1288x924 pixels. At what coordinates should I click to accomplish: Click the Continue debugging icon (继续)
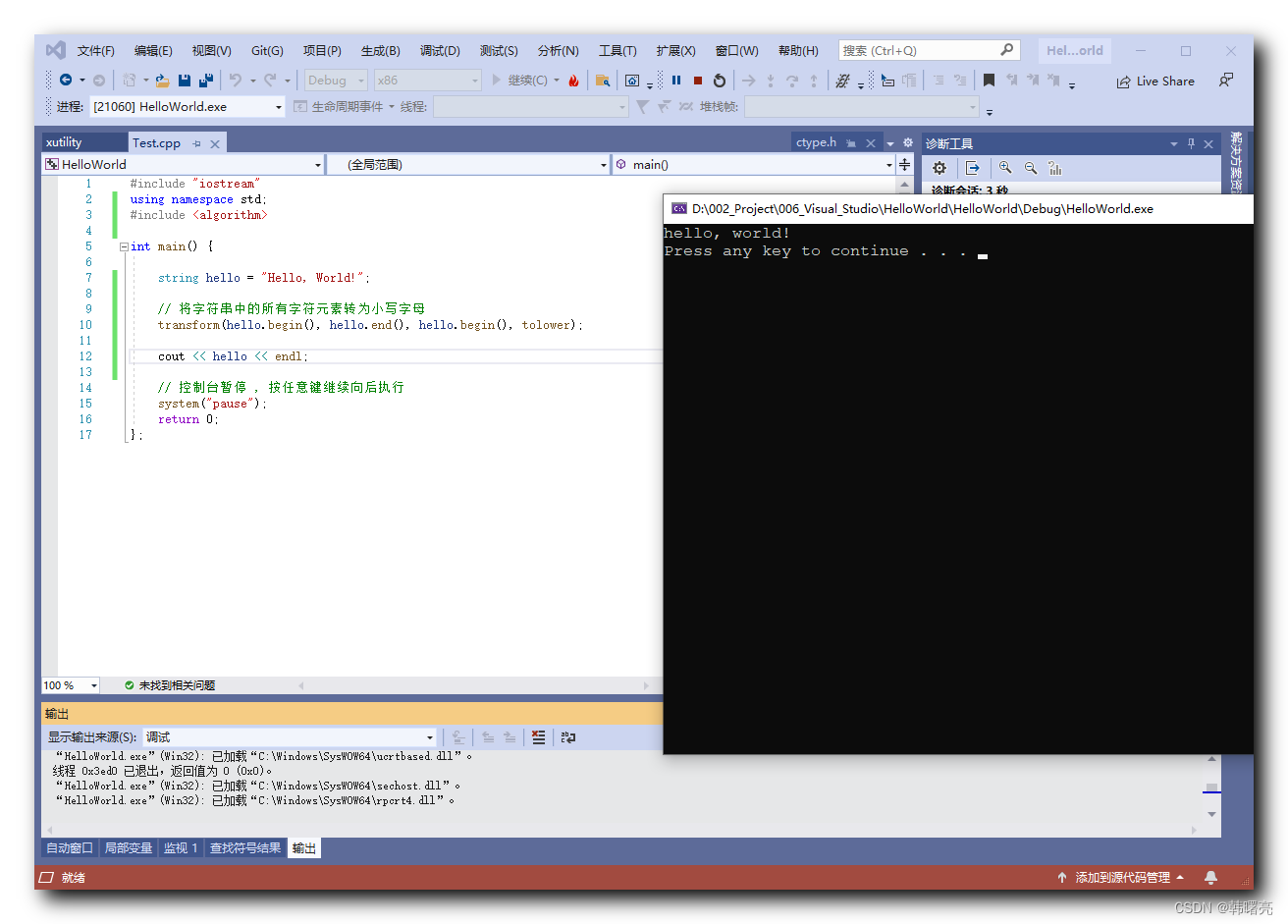point(498,81)
